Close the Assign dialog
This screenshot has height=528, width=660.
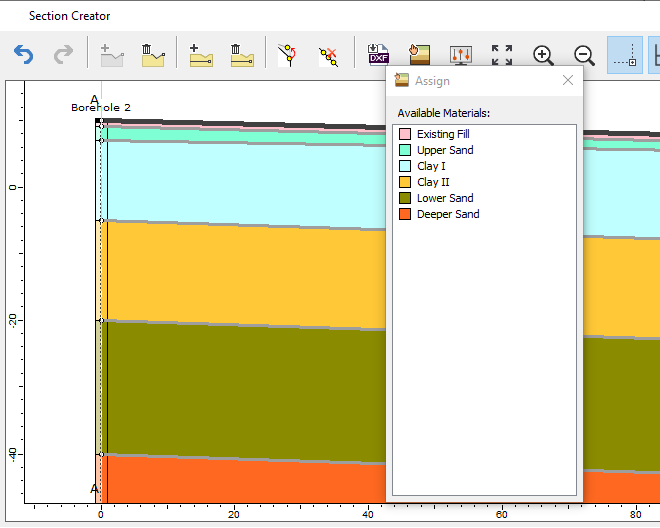[x=568, y=81]
